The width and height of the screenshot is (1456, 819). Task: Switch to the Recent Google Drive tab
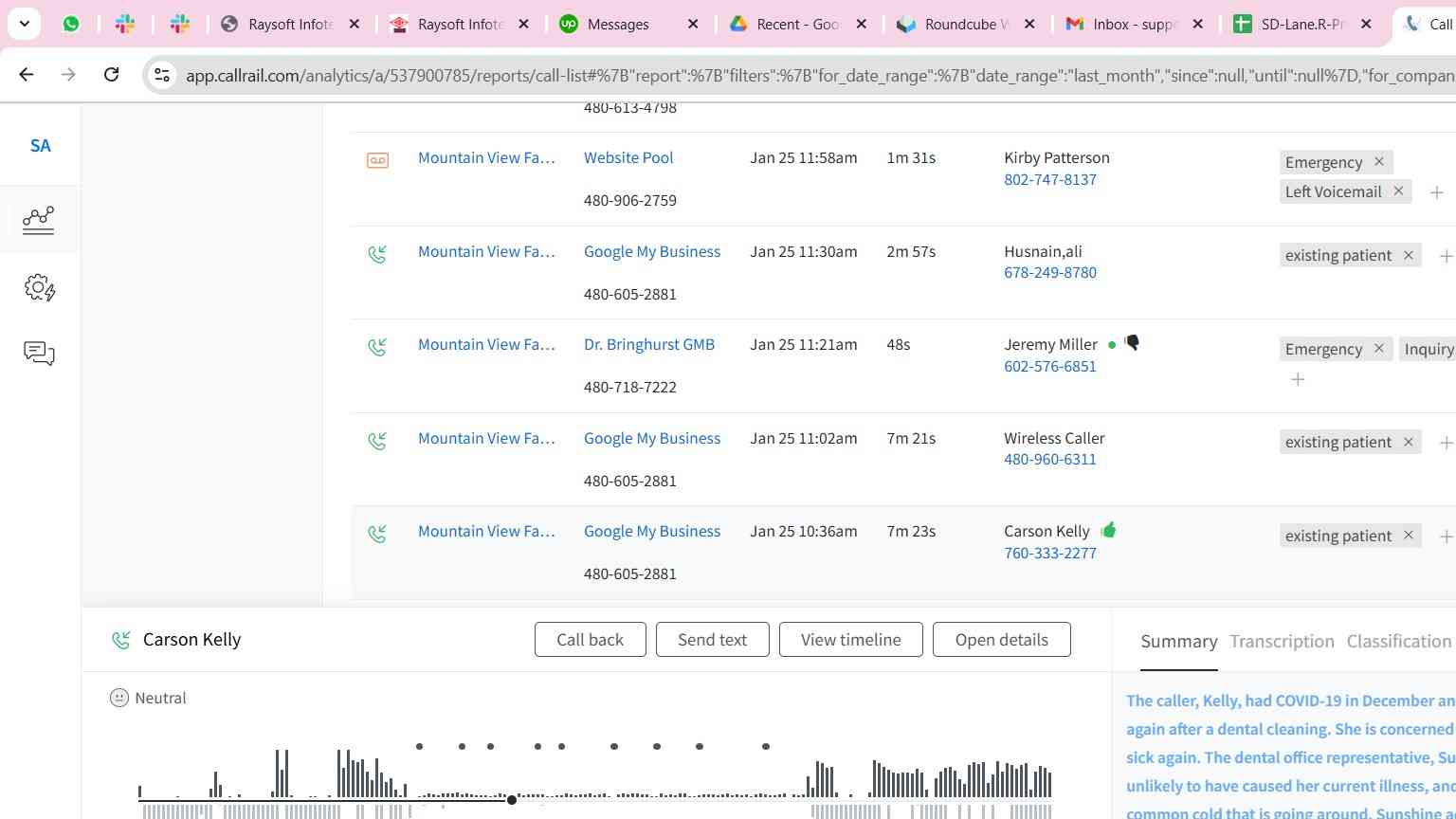798,24
